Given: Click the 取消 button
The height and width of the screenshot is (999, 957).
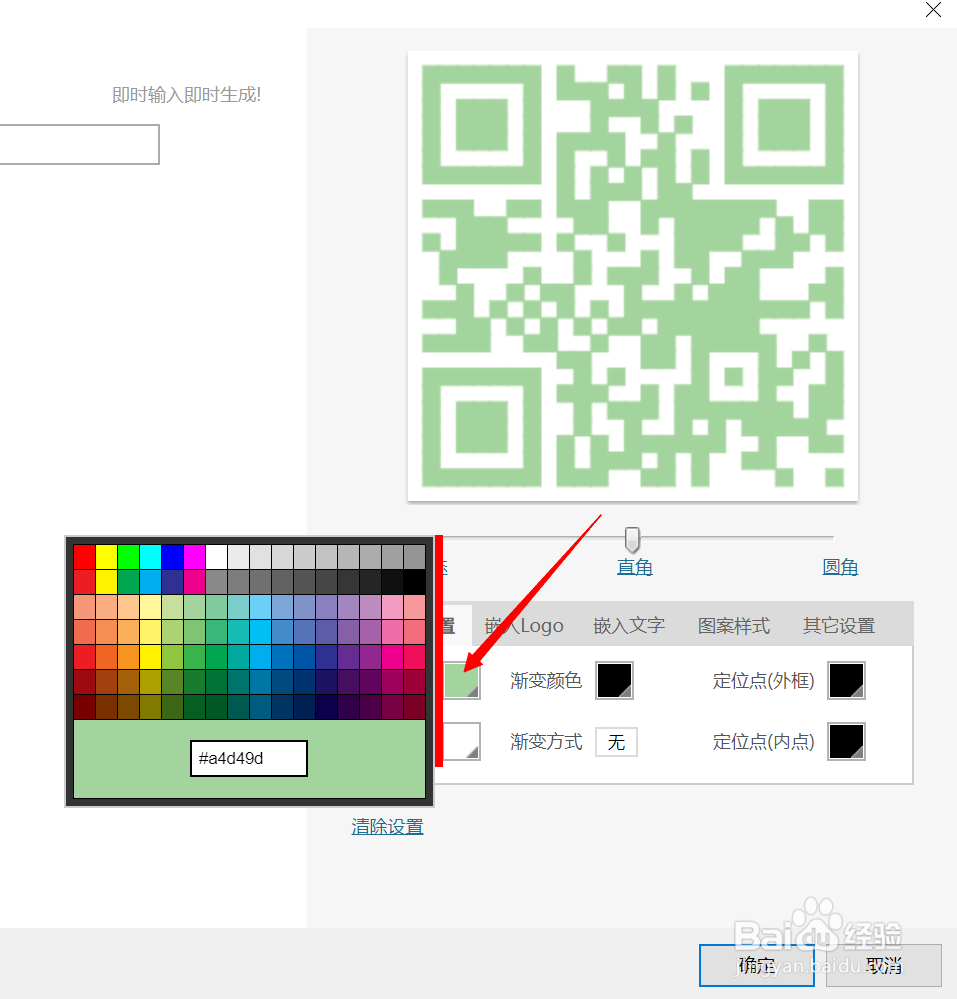Looking at the screenshot, I should pyautogui.click(x=884, y=965).
